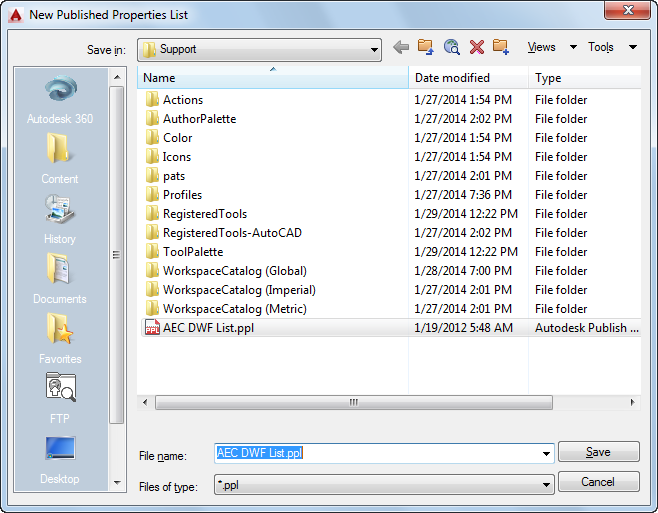Click the 1/19/2012 5:48 AM date cell
Image resolution: width=658 pixels, height=513 pixels.
point(463,327)
